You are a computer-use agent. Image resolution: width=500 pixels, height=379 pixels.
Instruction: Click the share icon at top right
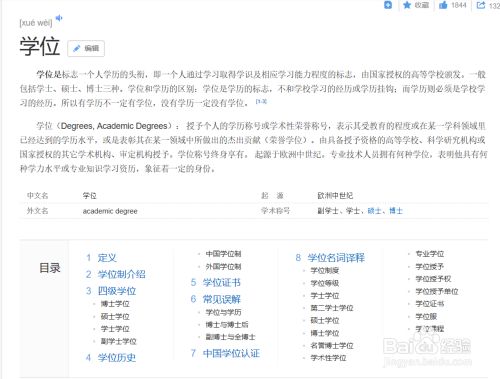[x=481, y=5]
